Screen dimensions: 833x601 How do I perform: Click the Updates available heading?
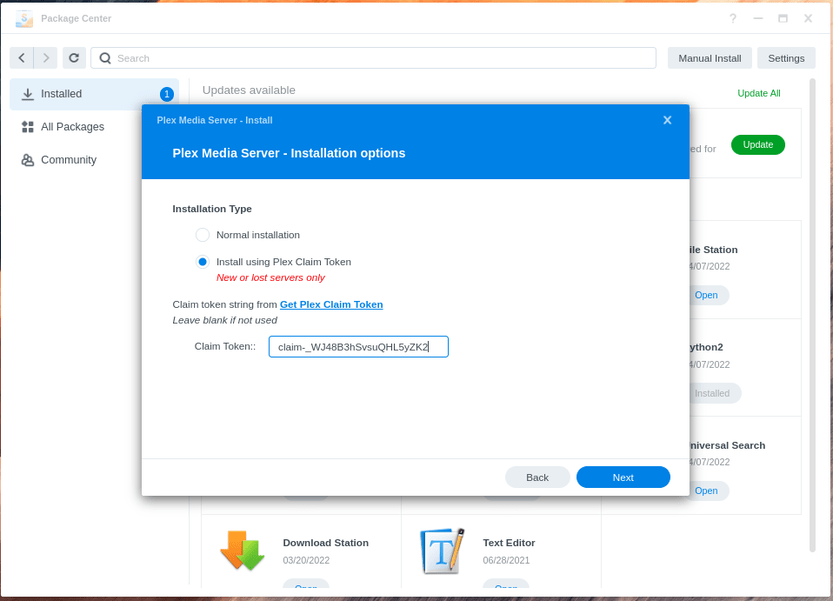pos(249,90)
